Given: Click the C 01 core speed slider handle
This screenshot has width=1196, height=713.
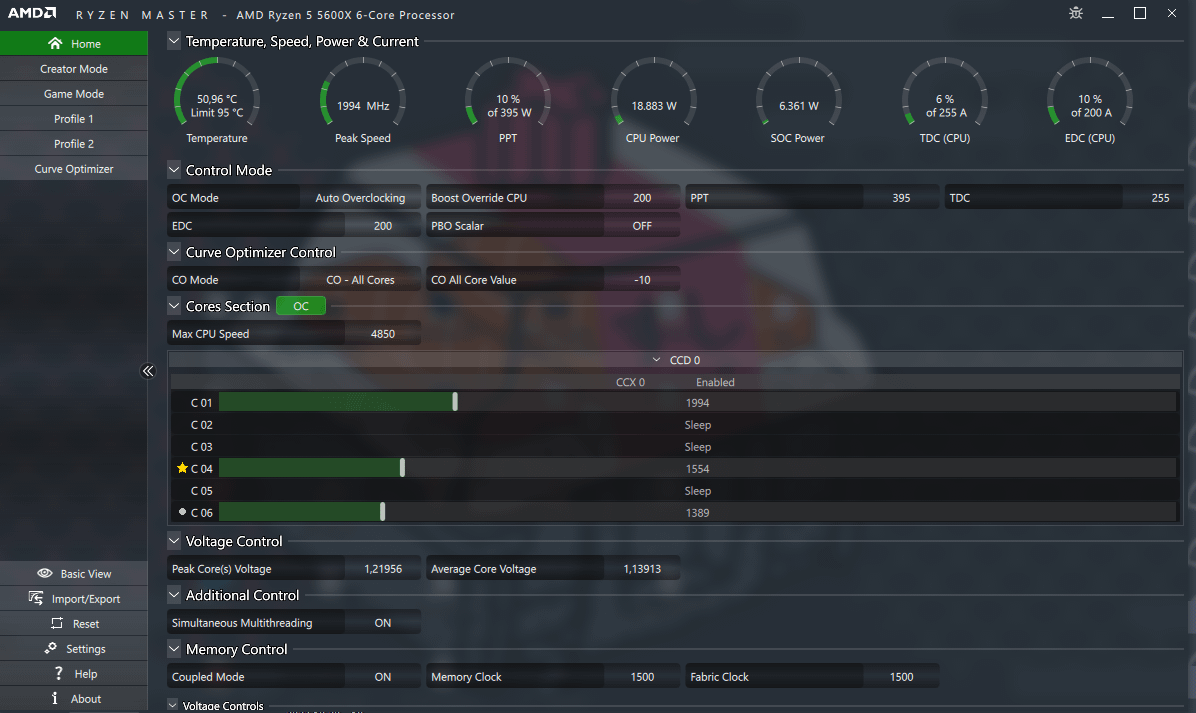Looking at the screenshot, I should (455, 402).
